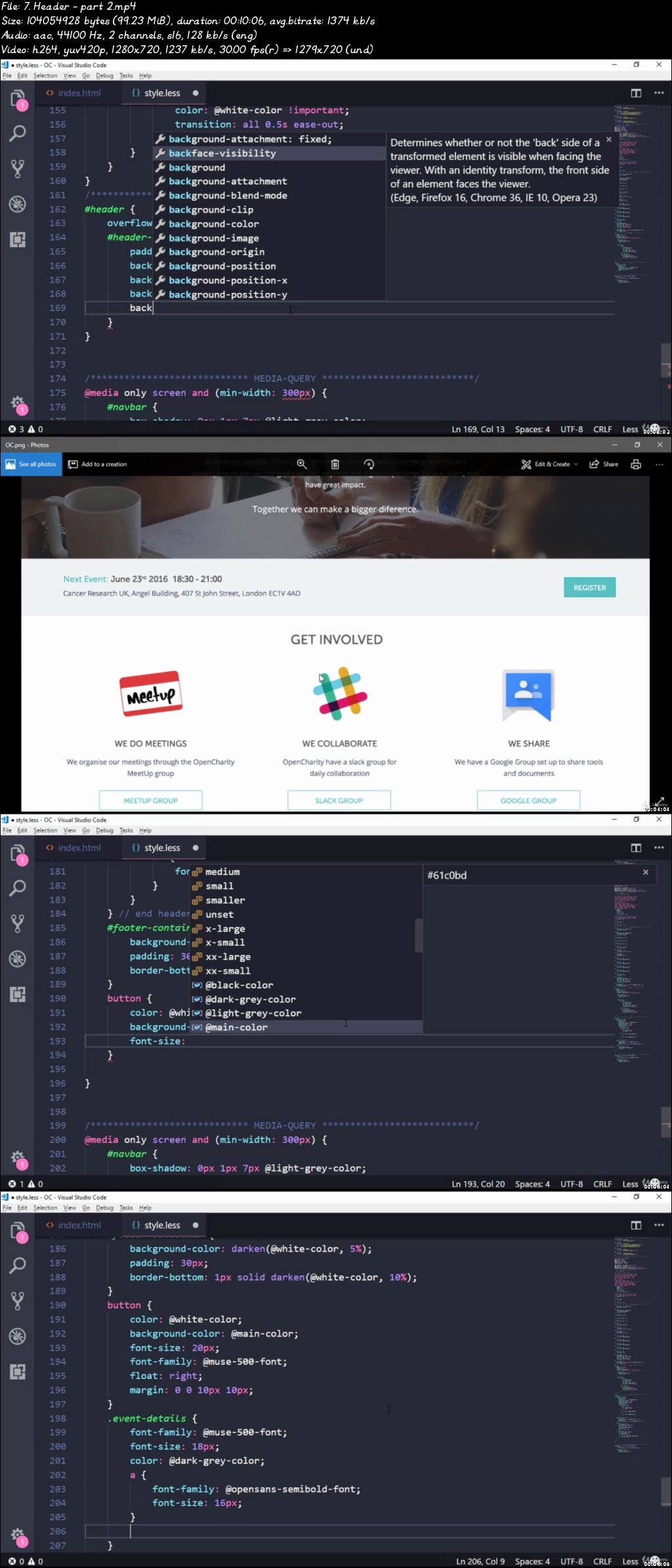
Task: Choose background-color suggestion
Action: (269, 224)
